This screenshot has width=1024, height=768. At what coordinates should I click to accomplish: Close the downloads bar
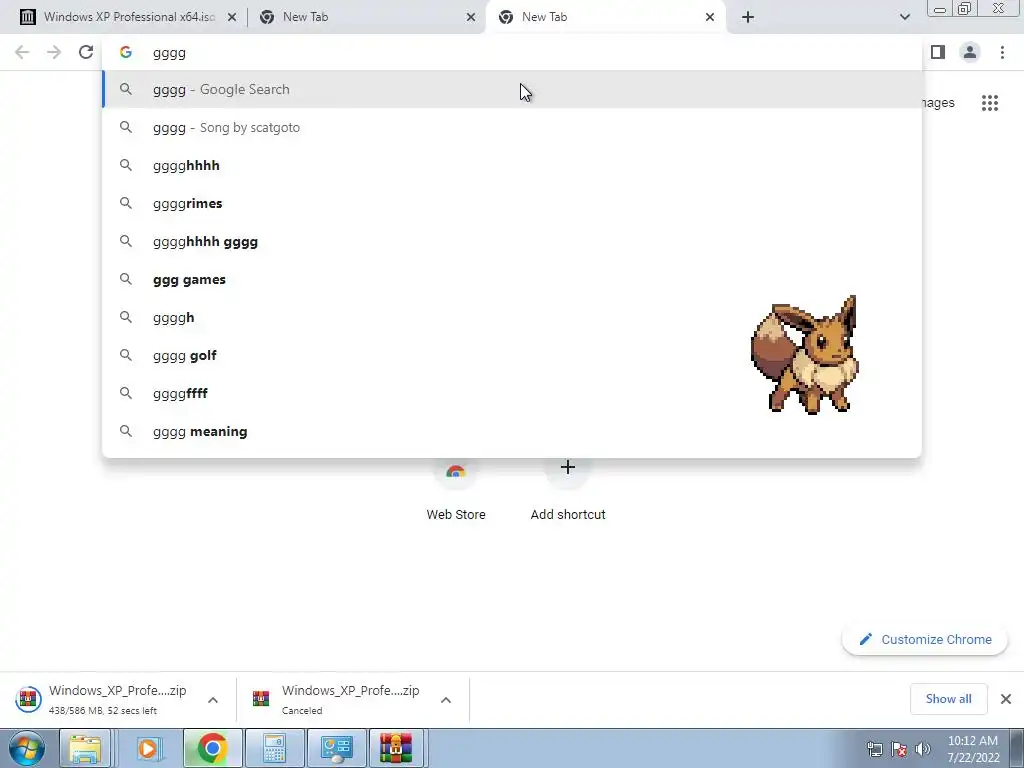pyautogui.click(x=1006, y=699)
